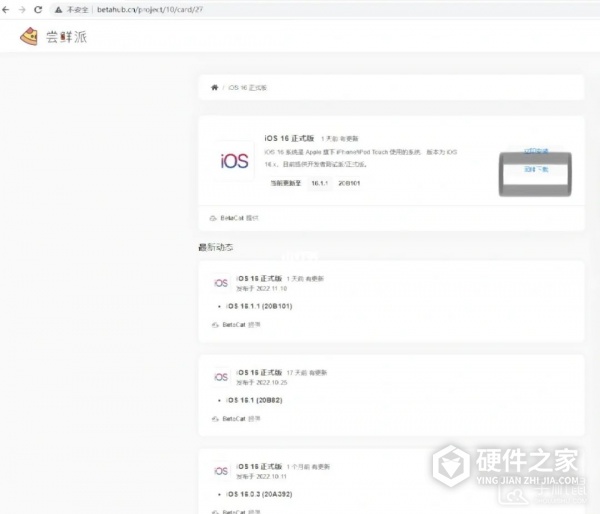Click the betahub.cn address bar URL
Screen dimensions: 600x514
point(150,10)
